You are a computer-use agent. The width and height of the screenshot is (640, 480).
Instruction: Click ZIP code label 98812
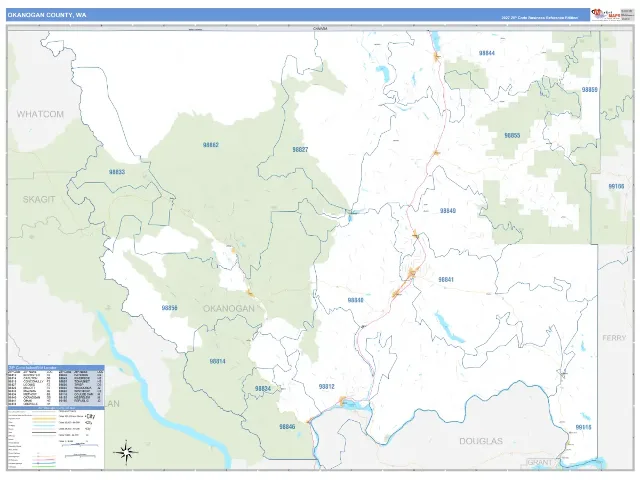pos(327,387)
